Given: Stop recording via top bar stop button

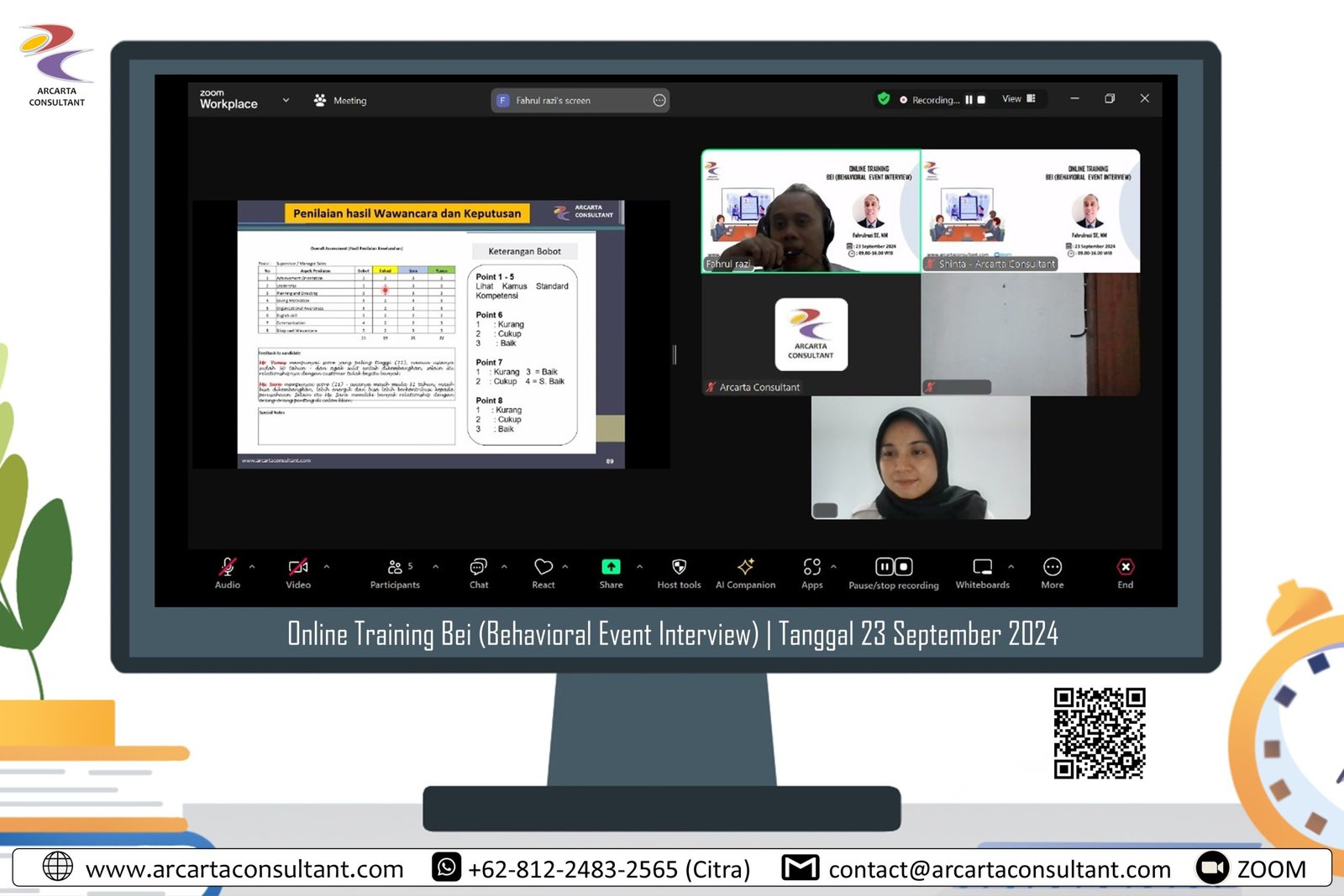Looking at the screenshot, I should (x=981, y=100).
